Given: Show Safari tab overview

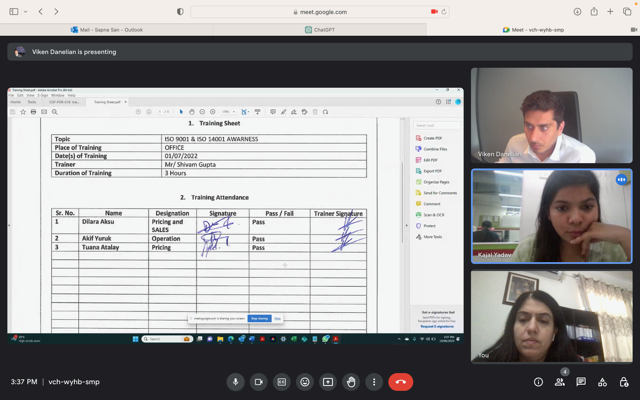Looking at the screenshot, I should 627,11.
